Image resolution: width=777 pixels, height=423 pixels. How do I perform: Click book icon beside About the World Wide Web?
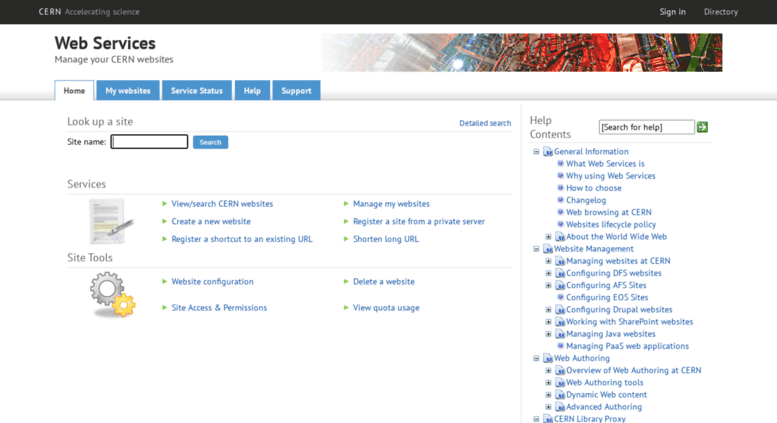(x=560, y=237)
